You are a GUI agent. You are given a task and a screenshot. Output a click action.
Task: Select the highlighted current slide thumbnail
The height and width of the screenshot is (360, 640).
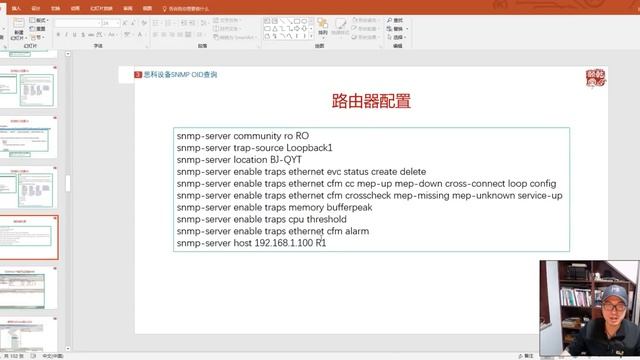(x=29, y=237)
